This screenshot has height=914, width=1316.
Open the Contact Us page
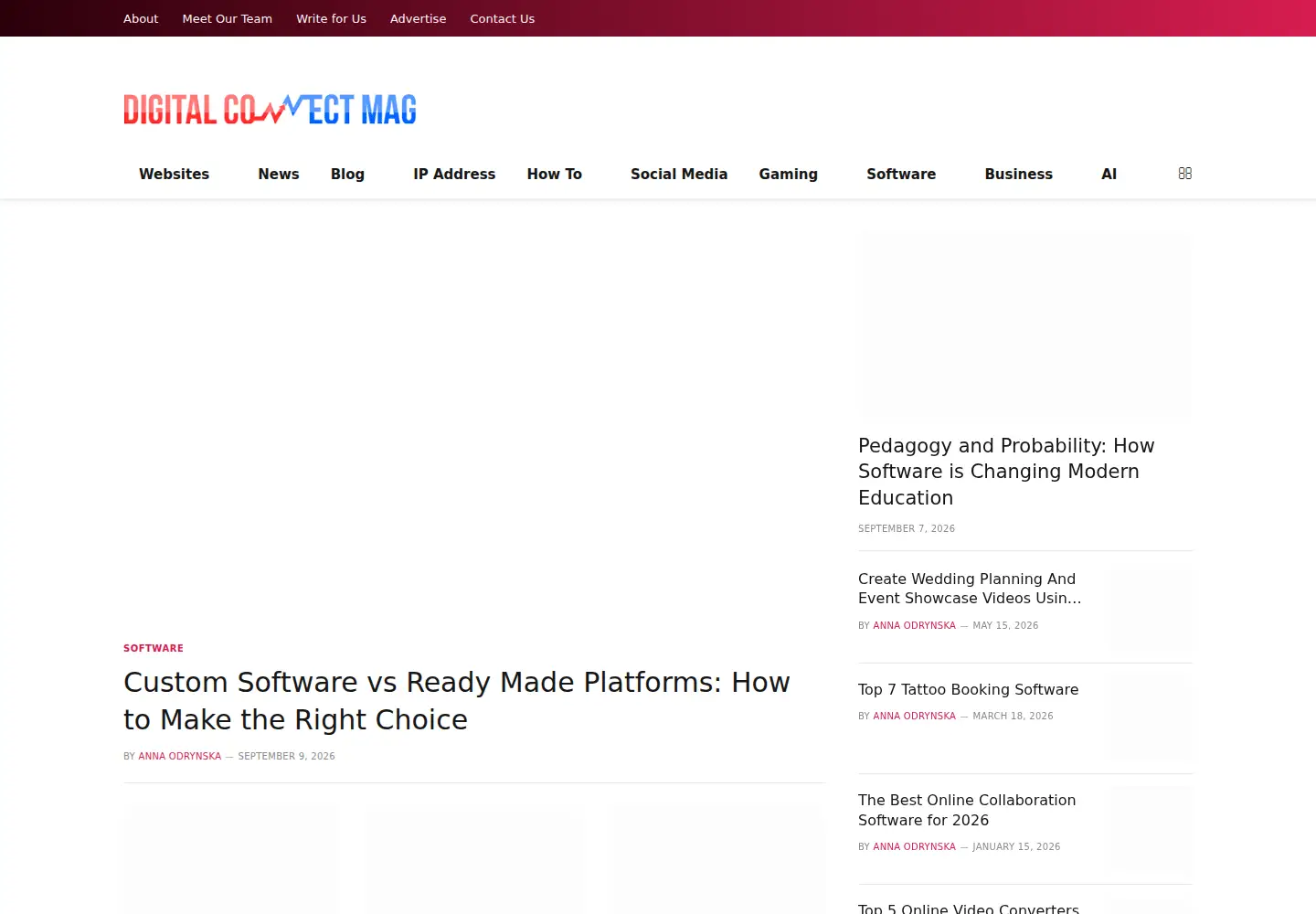click(503, 18)
